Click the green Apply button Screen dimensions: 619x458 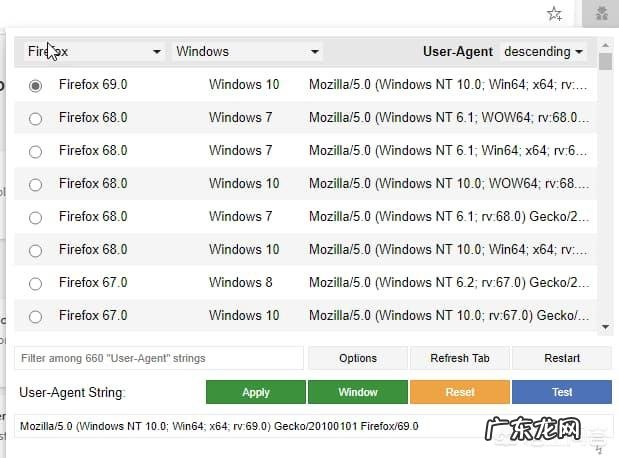tap(256, 392)
